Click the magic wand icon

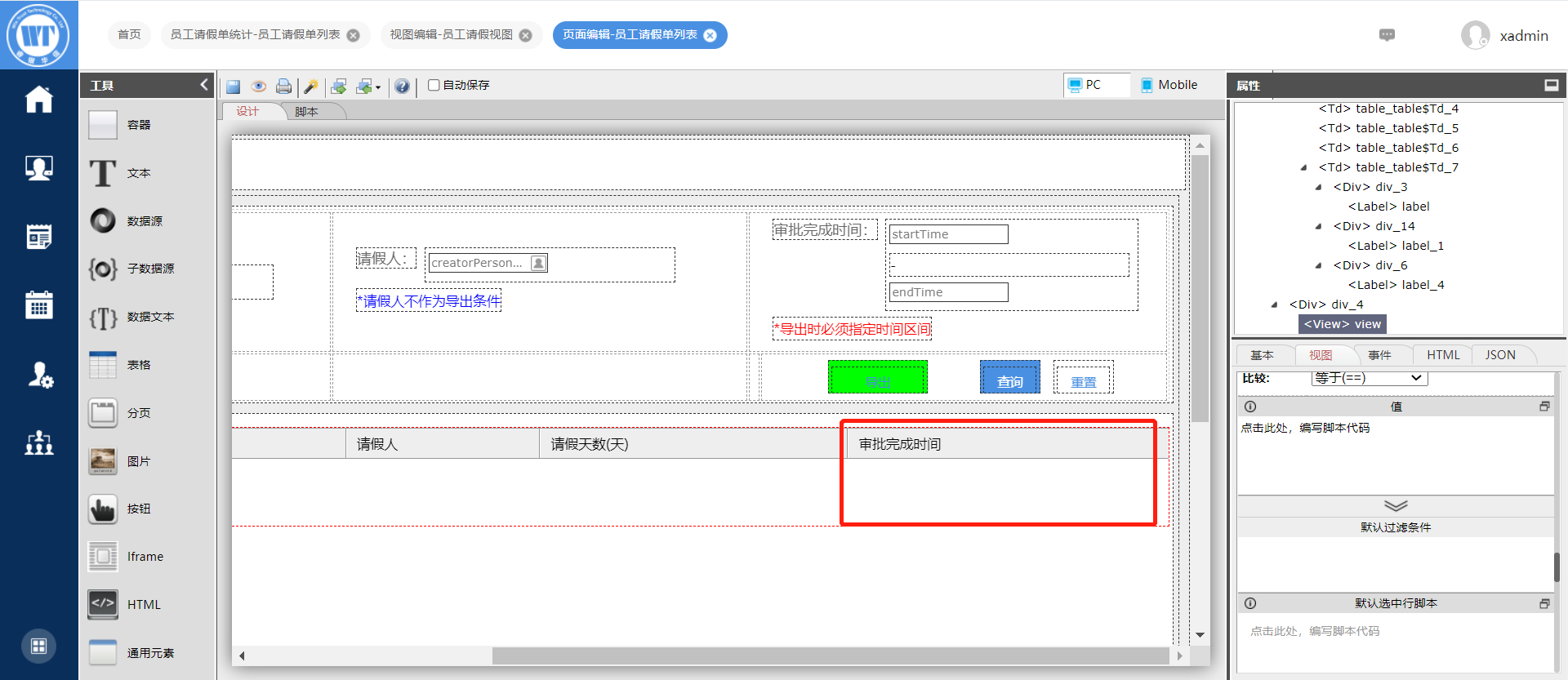click(311, 86)
